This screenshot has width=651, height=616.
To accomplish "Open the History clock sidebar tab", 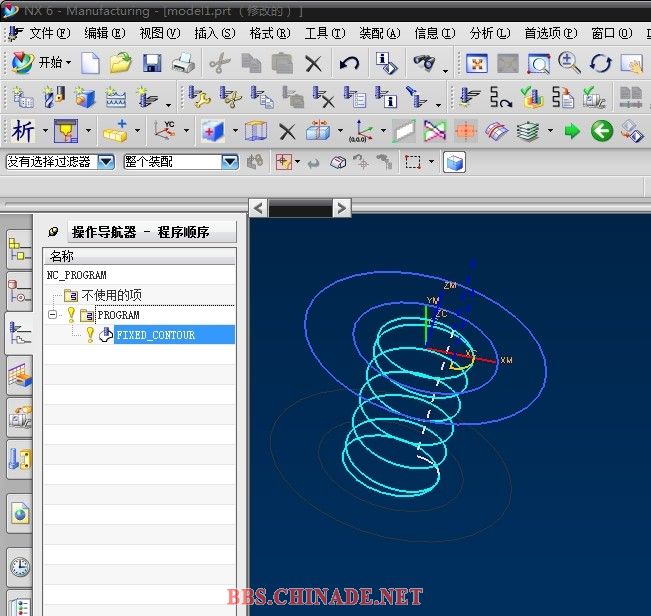I will pyautogui.click(x=19, y=567).
